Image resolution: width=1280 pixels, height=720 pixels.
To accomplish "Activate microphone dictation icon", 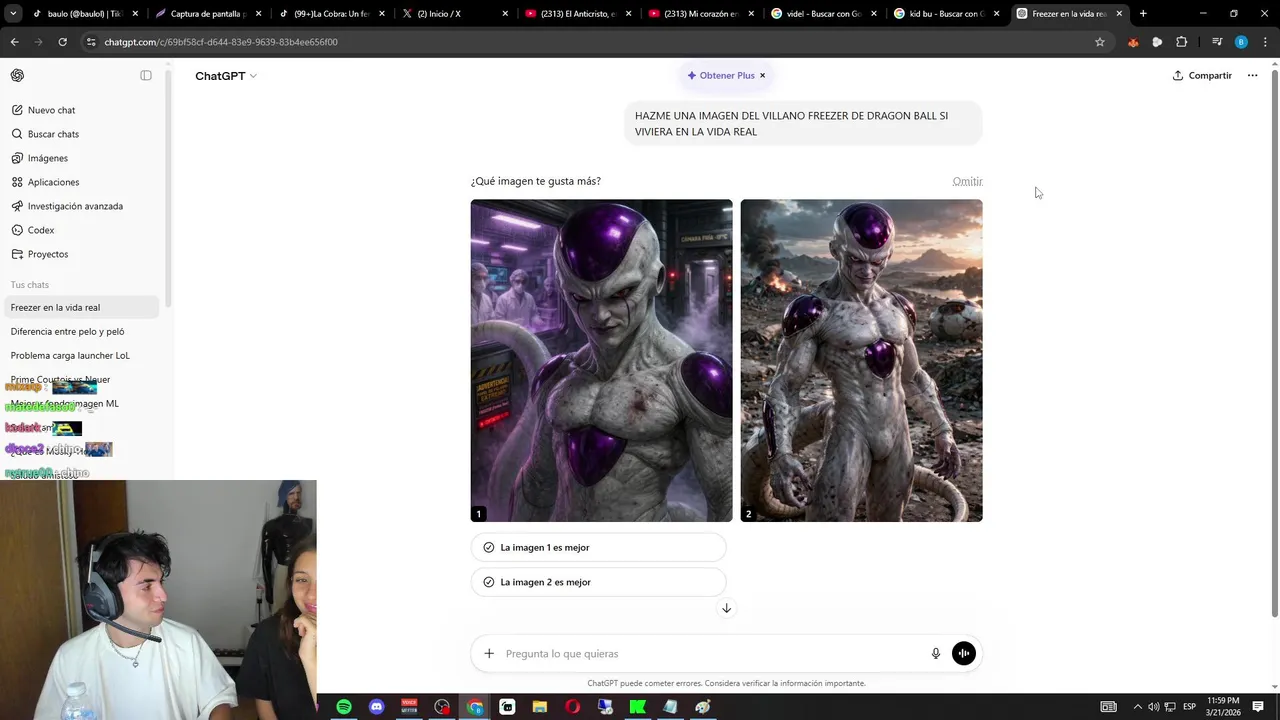I will [x=936, y=654].
